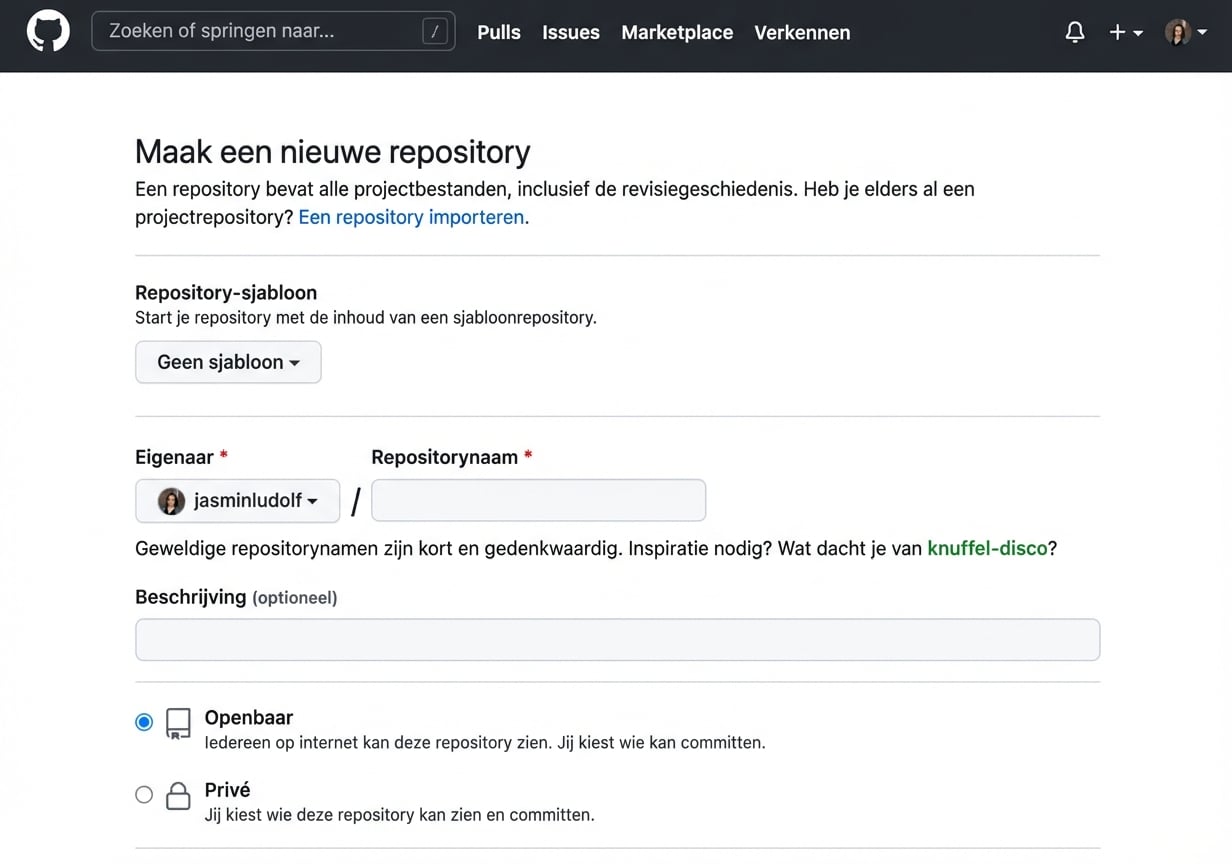The image size is (1232, 864).
Task: Click the Een repository importeren link
Action: tap(411, 217)
